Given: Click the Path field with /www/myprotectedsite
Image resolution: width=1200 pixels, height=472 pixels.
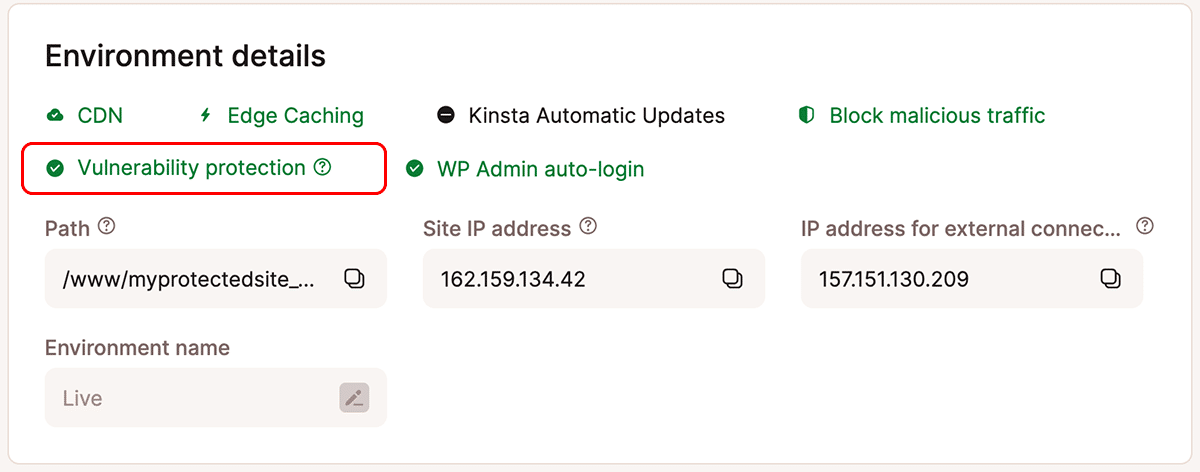Looking at the screenshot, I should click(216, 278).
